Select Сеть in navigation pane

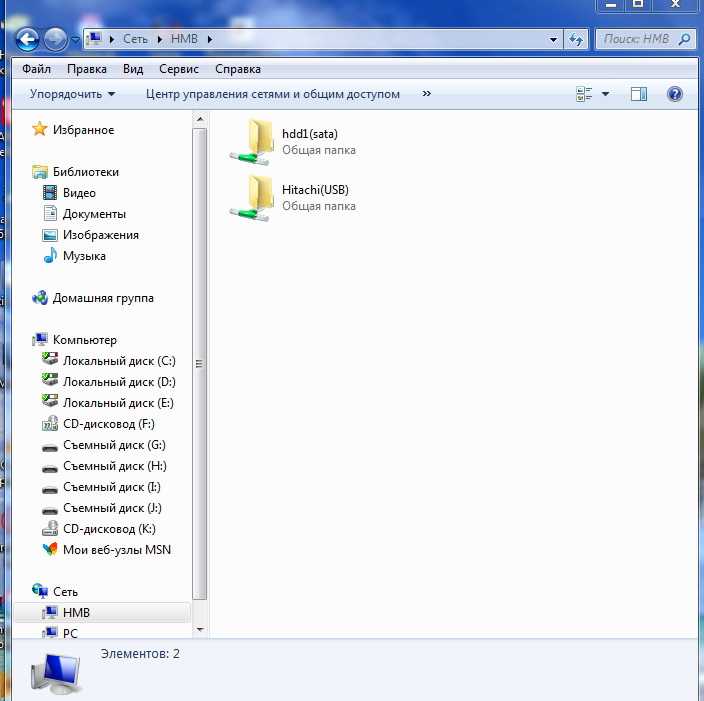point(66,592)
